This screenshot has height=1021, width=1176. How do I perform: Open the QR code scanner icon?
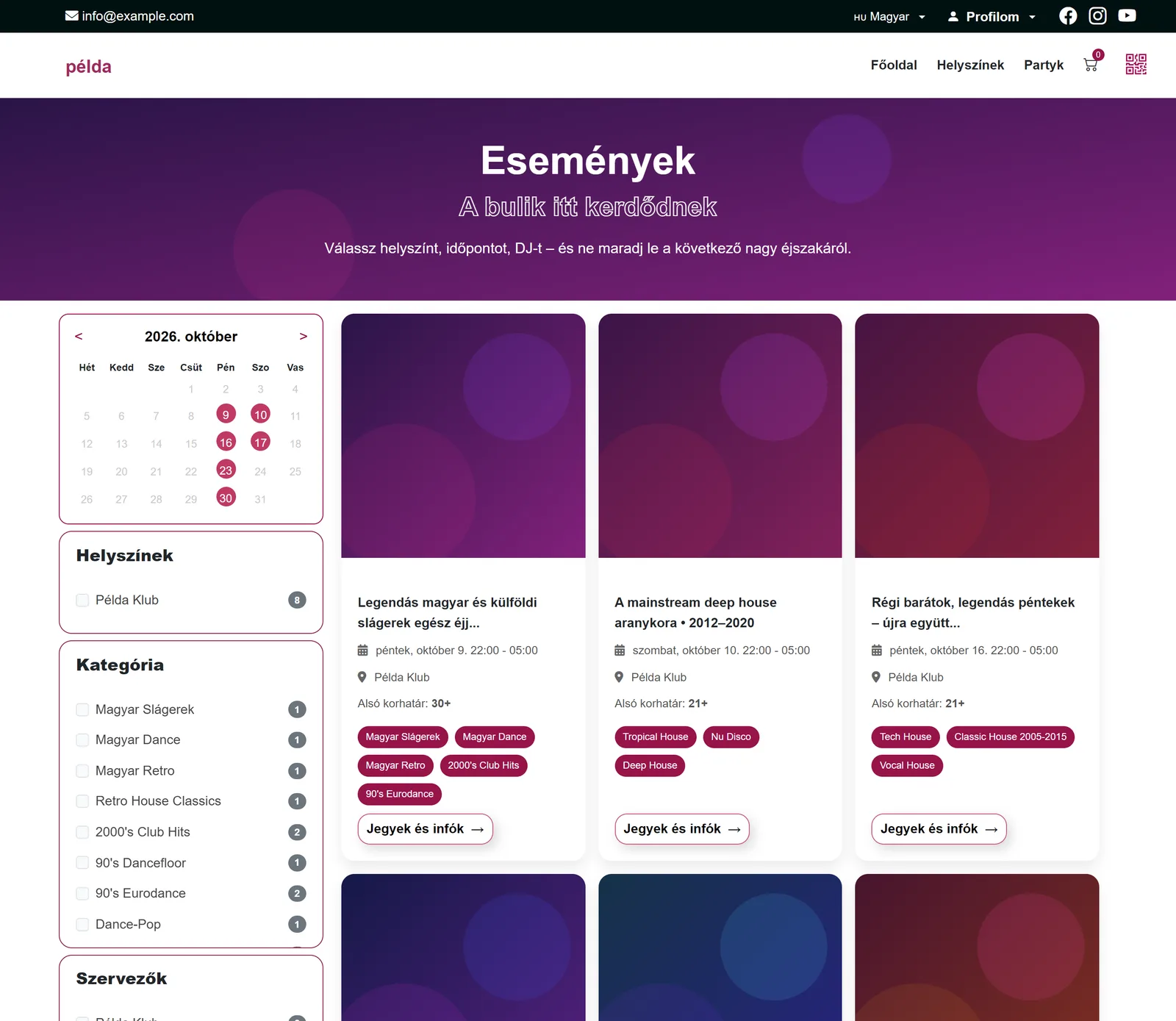[1136, 65]
